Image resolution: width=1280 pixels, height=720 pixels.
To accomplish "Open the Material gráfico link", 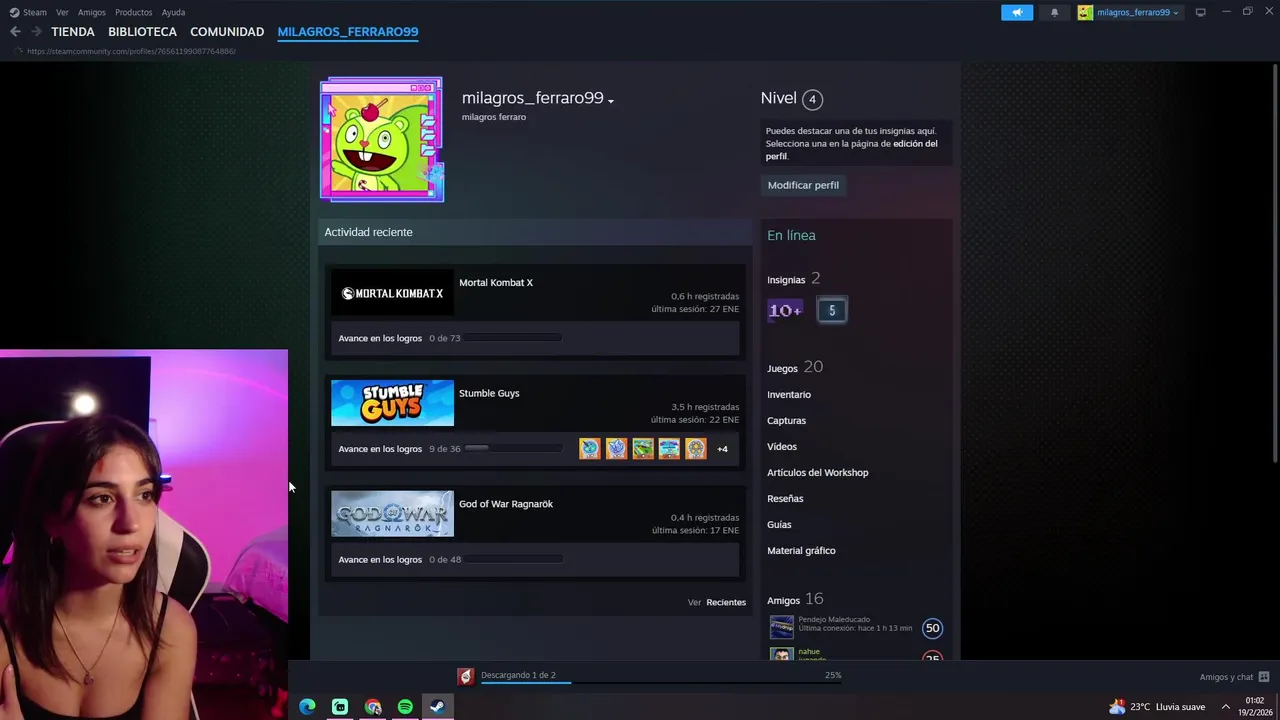I will (x=801, y=551).
